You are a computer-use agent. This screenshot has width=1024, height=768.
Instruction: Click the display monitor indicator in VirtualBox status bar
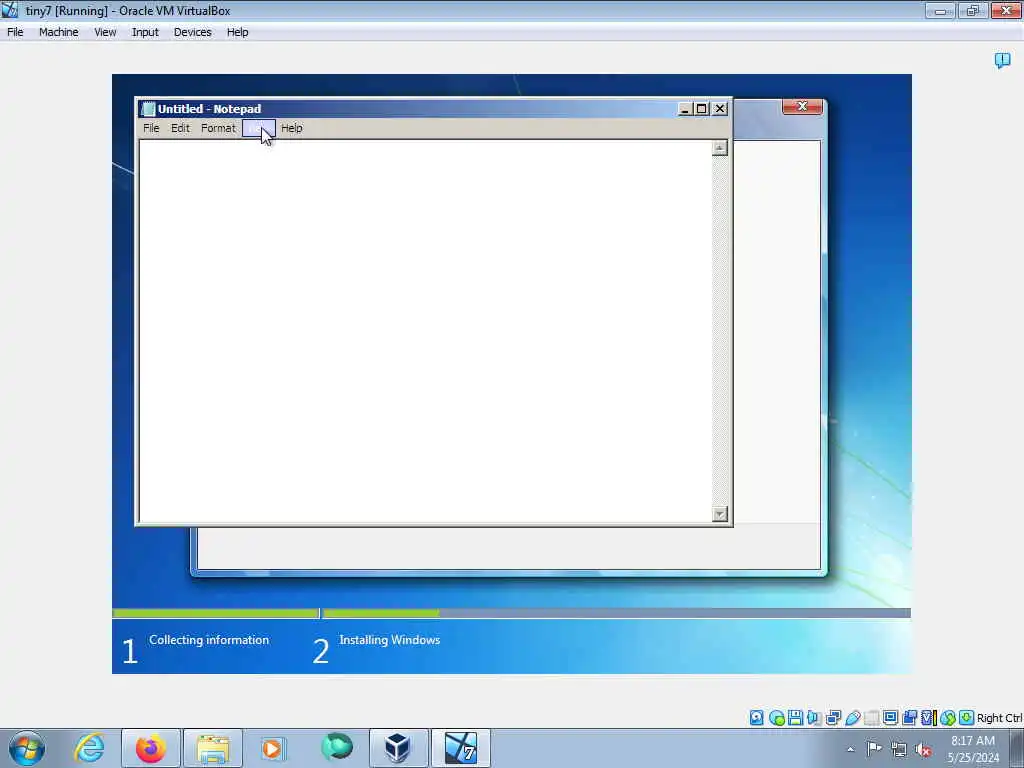click(890, 718)
